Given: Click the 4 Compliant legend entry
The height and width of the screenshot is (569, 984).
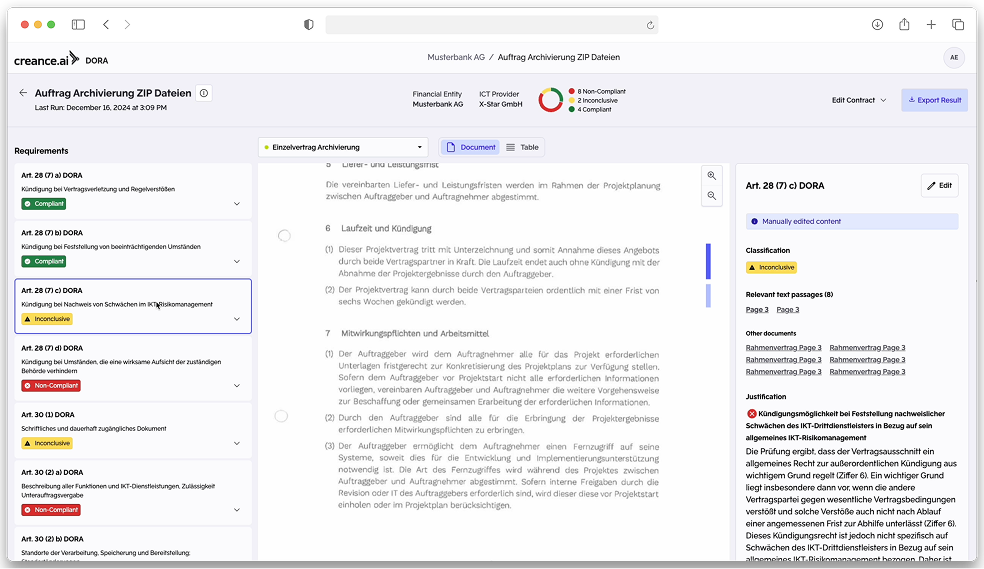Looking at the screenshot, I should tap(590, 109).
